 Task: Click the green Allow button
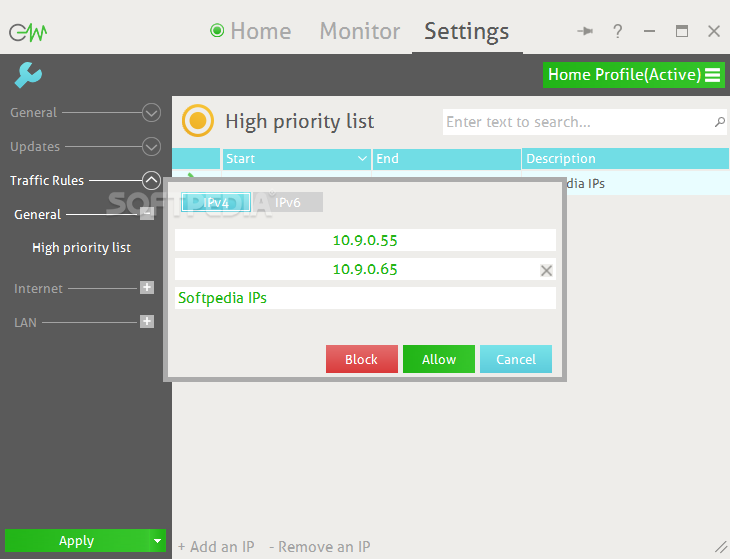coord(439,359)
